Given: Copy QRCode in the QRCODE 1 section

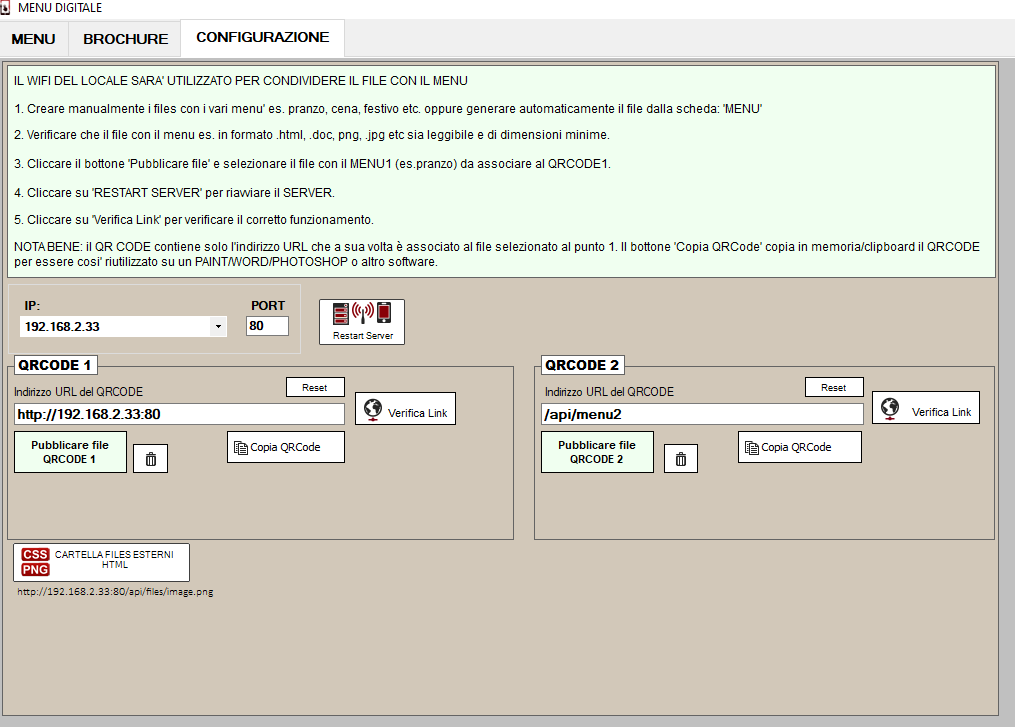Looking at the screenshot, I should 286,447.
